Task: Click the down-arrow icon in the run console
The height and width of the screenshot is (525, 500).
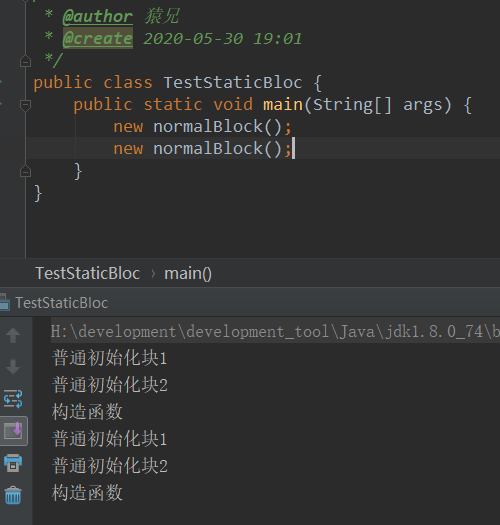Action: pyautogui.click(x=13, y=367)
